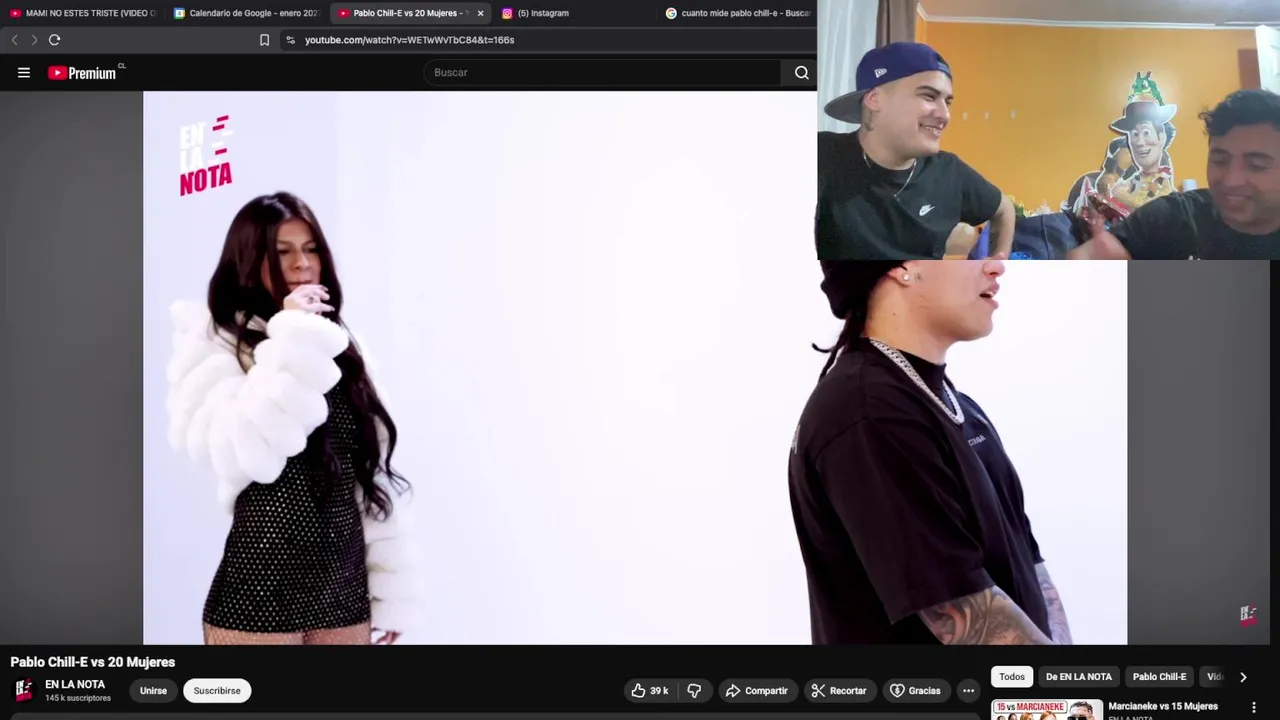1280x720 pixels.
Task: Open options menu for Marcianeke vs 15 Mujeres
Action: click(1253, 707)
